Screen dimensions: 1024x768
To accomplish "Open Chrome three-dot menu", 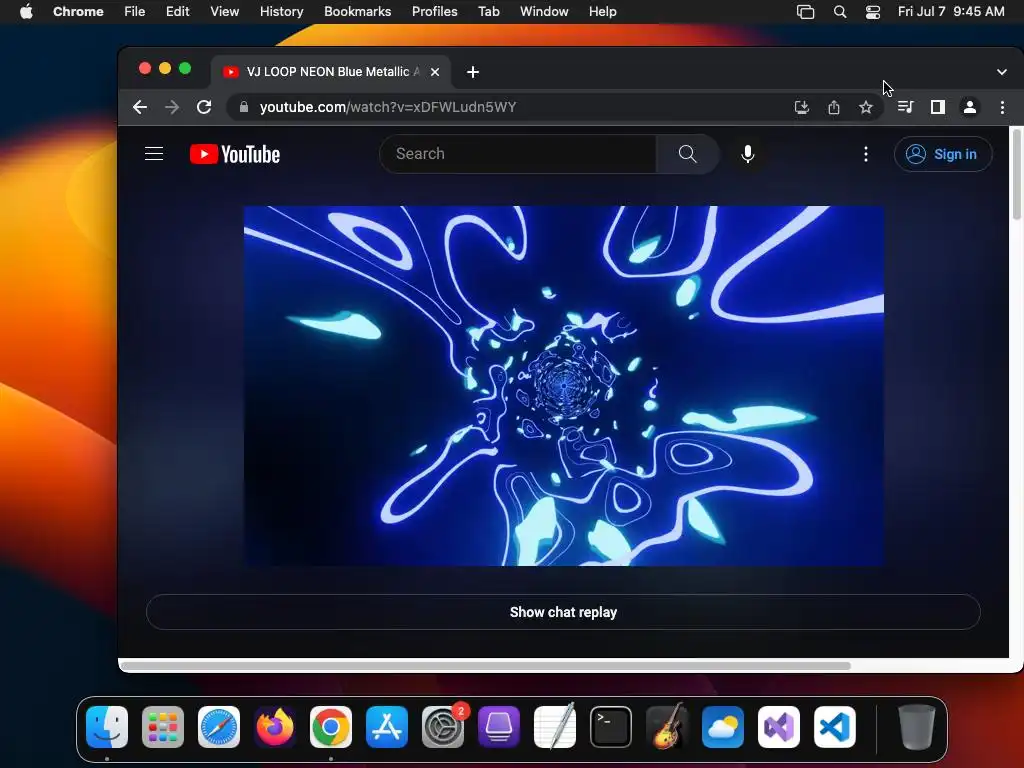I will (1002, 107).
